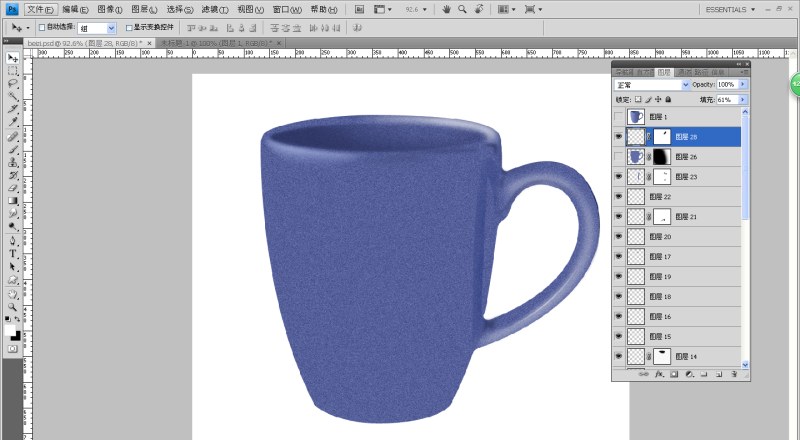Select the Lasso tool
This screenshot has width=800, height=440.
click(13, 84)
